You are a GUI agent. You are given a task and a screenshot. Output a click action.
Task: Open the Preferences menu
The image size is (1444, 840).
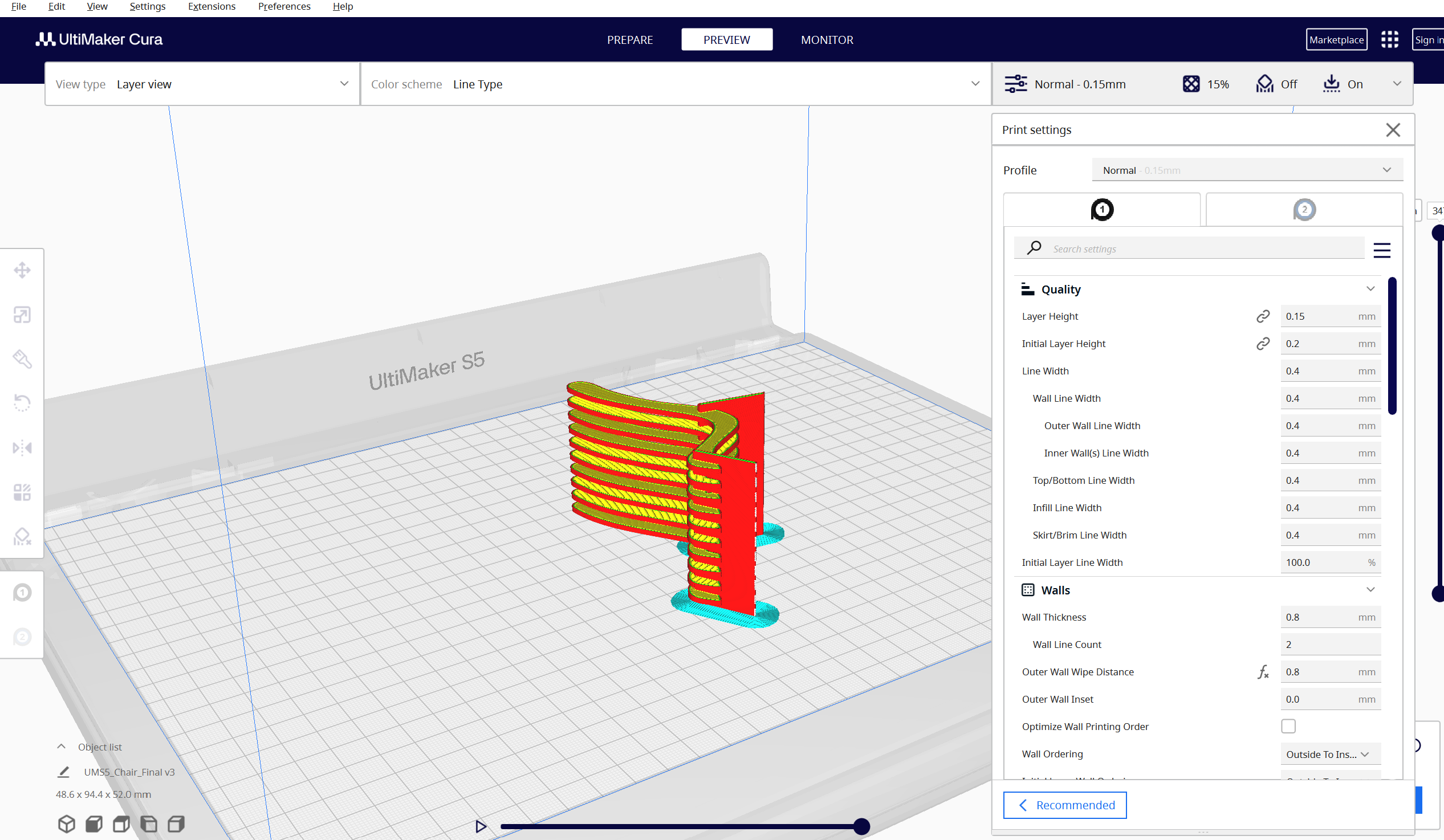pos(284,6)
